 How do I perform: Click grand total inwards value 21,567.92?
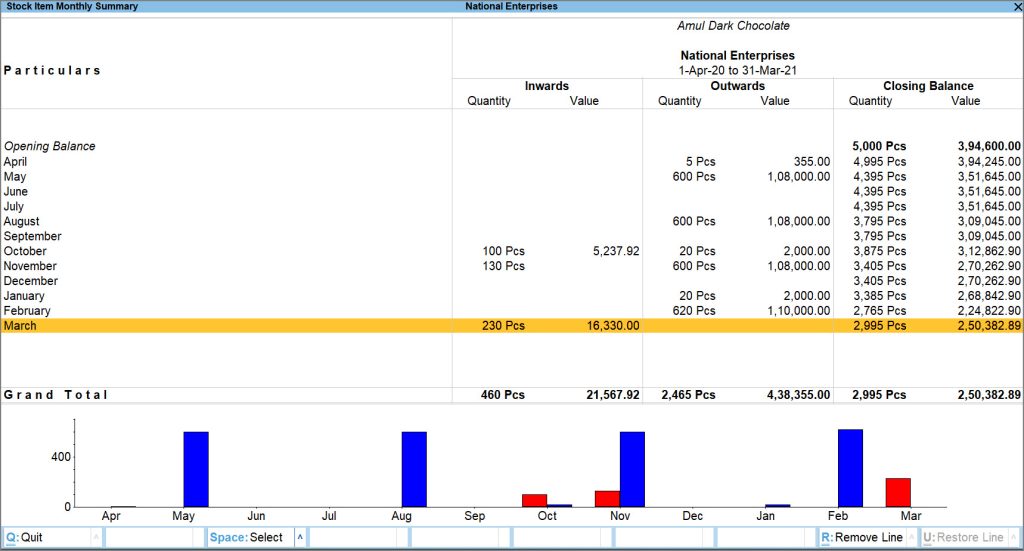[613, 395]
